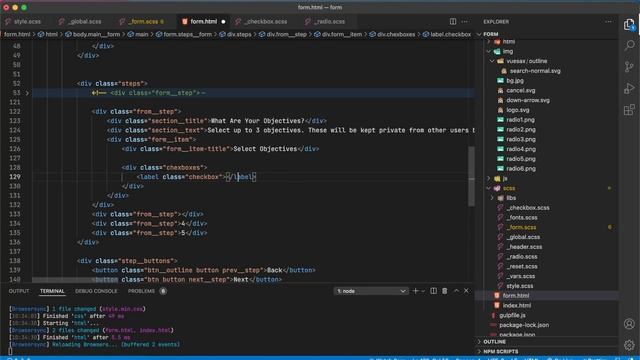Open gulpfile.js in explorer tree
Viewport: 640px width, 360px height.
point(512,316)
